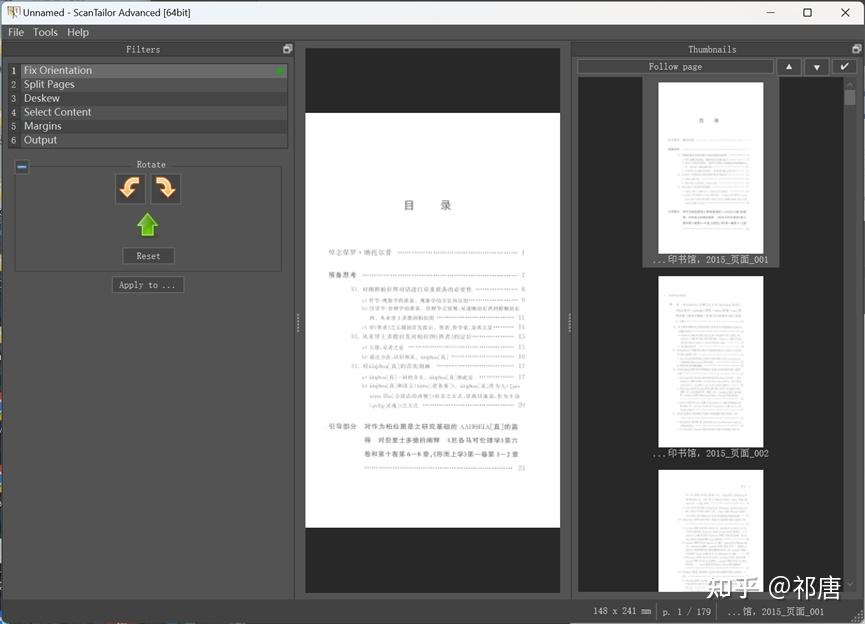This screenshot has height=624, width=865.
Task: Open the File menu
Action: click(15, 32)
